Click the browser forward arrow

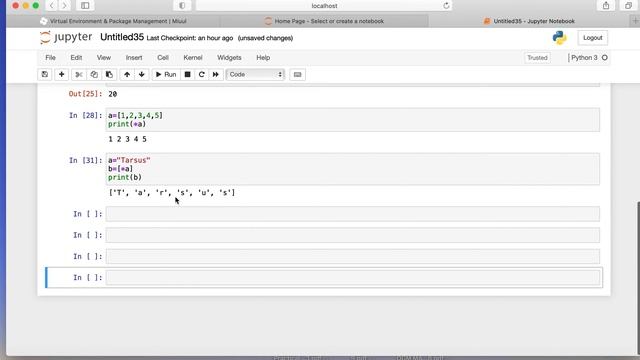(x=64, y=5)
